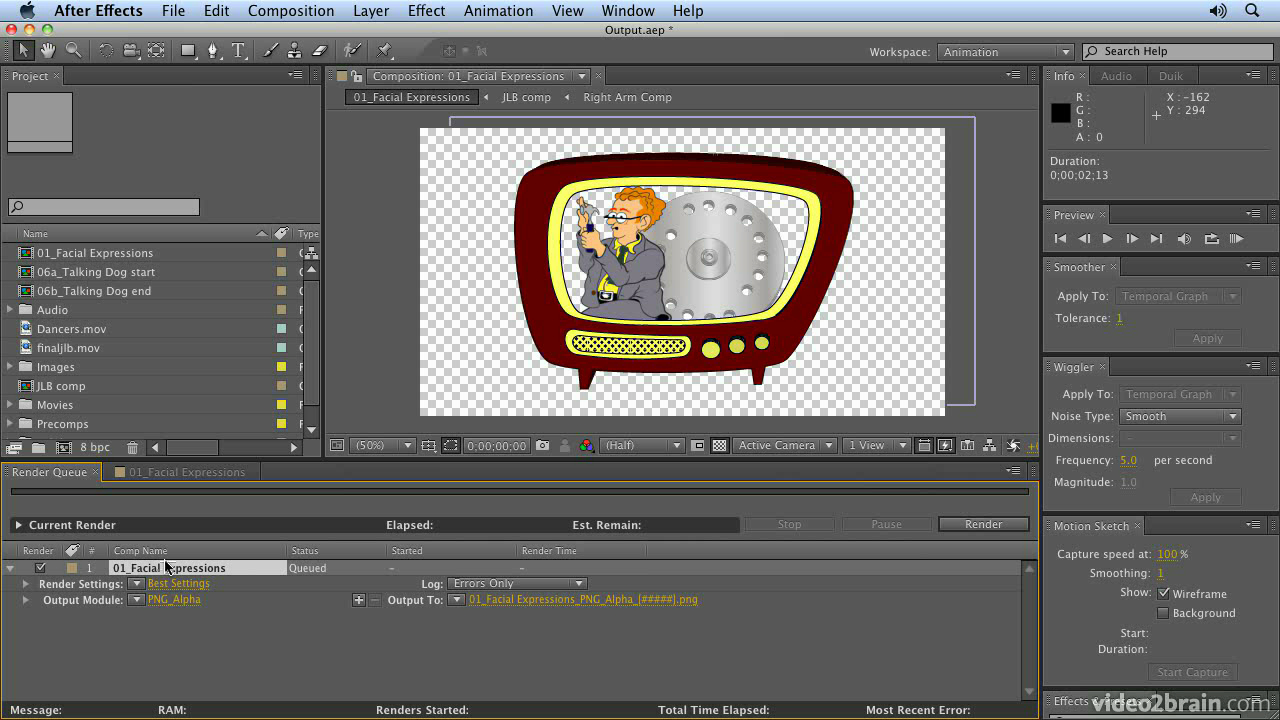Toggle Pixel Aspect Ratio Correction
This screenshot has height=720, width=1280.
tap(924, 446)
